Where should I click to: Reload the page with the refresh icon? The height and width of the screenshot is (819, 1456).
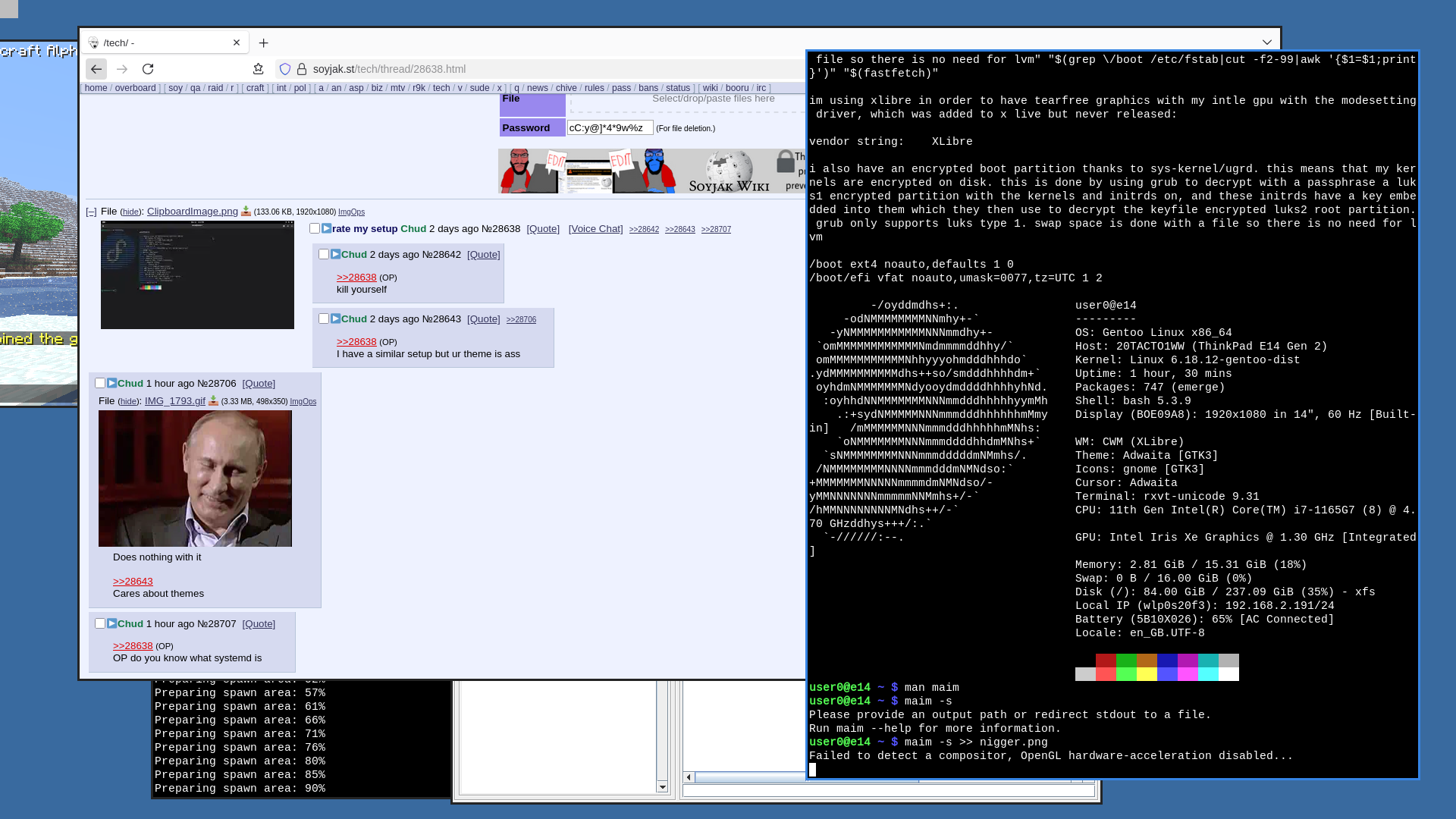coord(148,69)
